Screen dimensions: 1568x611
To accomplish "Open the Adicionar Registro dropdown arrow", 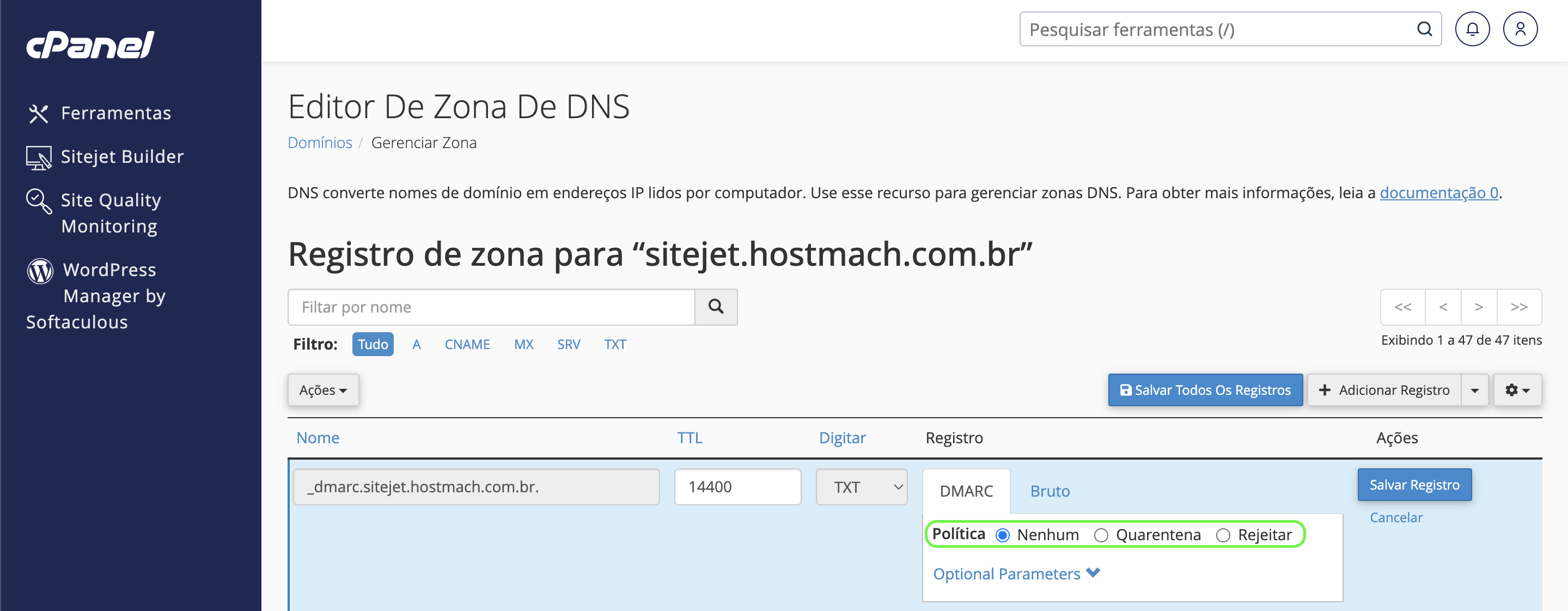I will [1474, 390].
